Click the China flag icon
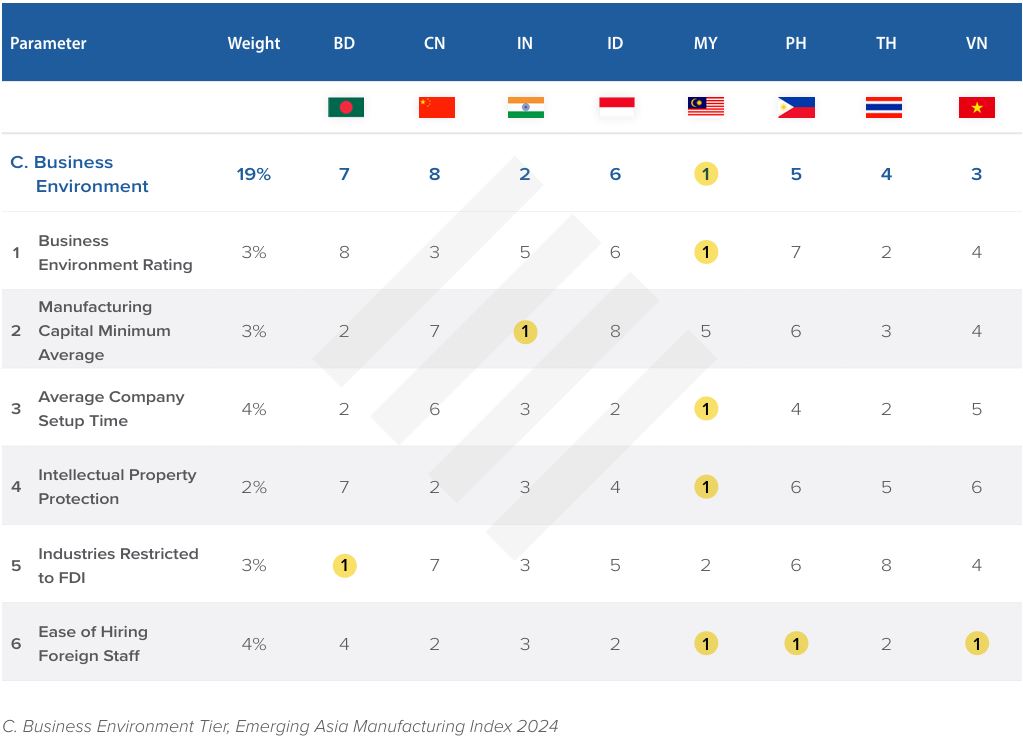Viewport: 1023px width, 740px height. pyautogui.click(x=436, y=107)
